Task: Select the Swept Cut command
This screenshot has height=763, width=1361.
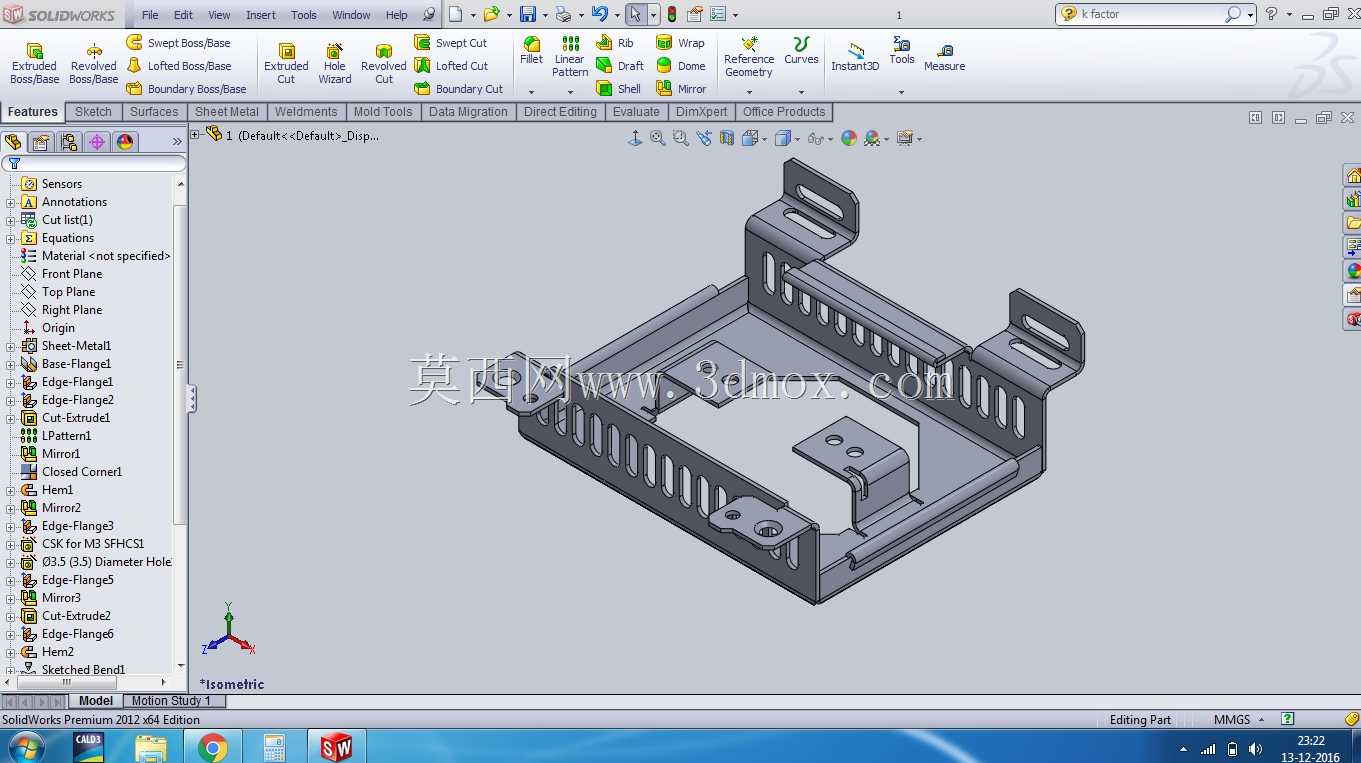Action: 451,43
